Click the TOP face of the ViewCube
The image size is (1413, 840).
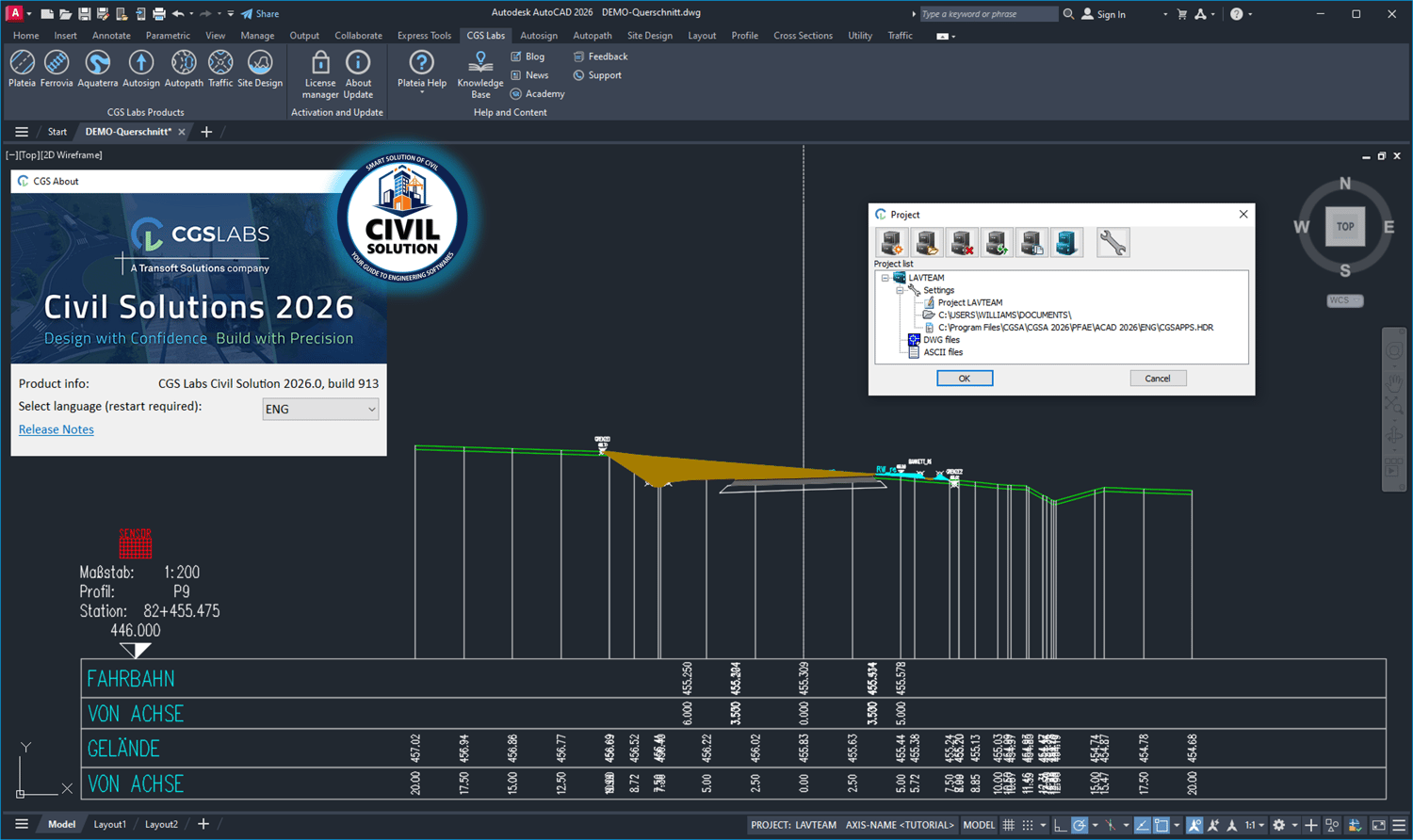click(1345, 227)
